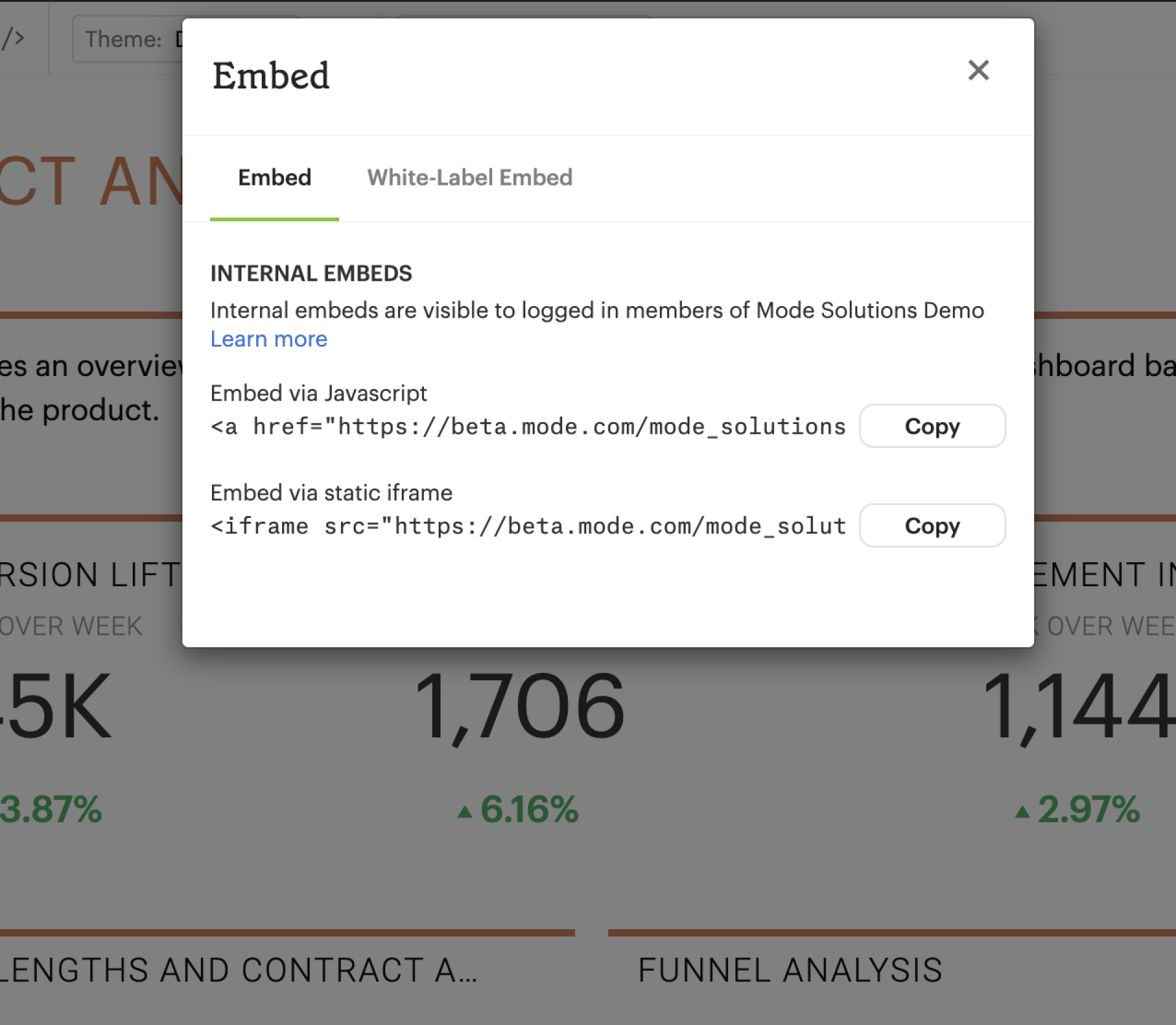Click the 1,144 big number metric
Viewport: 1176px width, 1025px height.
coord(1079,706)
